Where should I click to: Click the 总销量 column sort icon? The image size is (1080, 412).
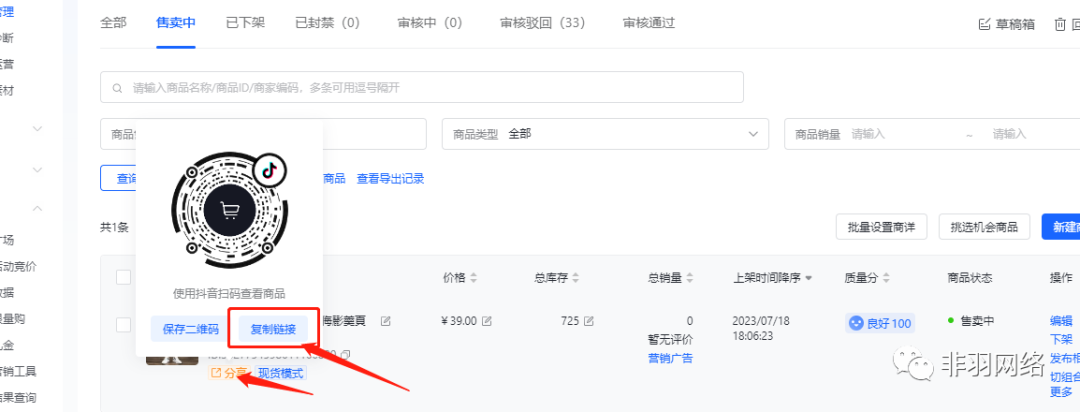[x=691, y=278]
